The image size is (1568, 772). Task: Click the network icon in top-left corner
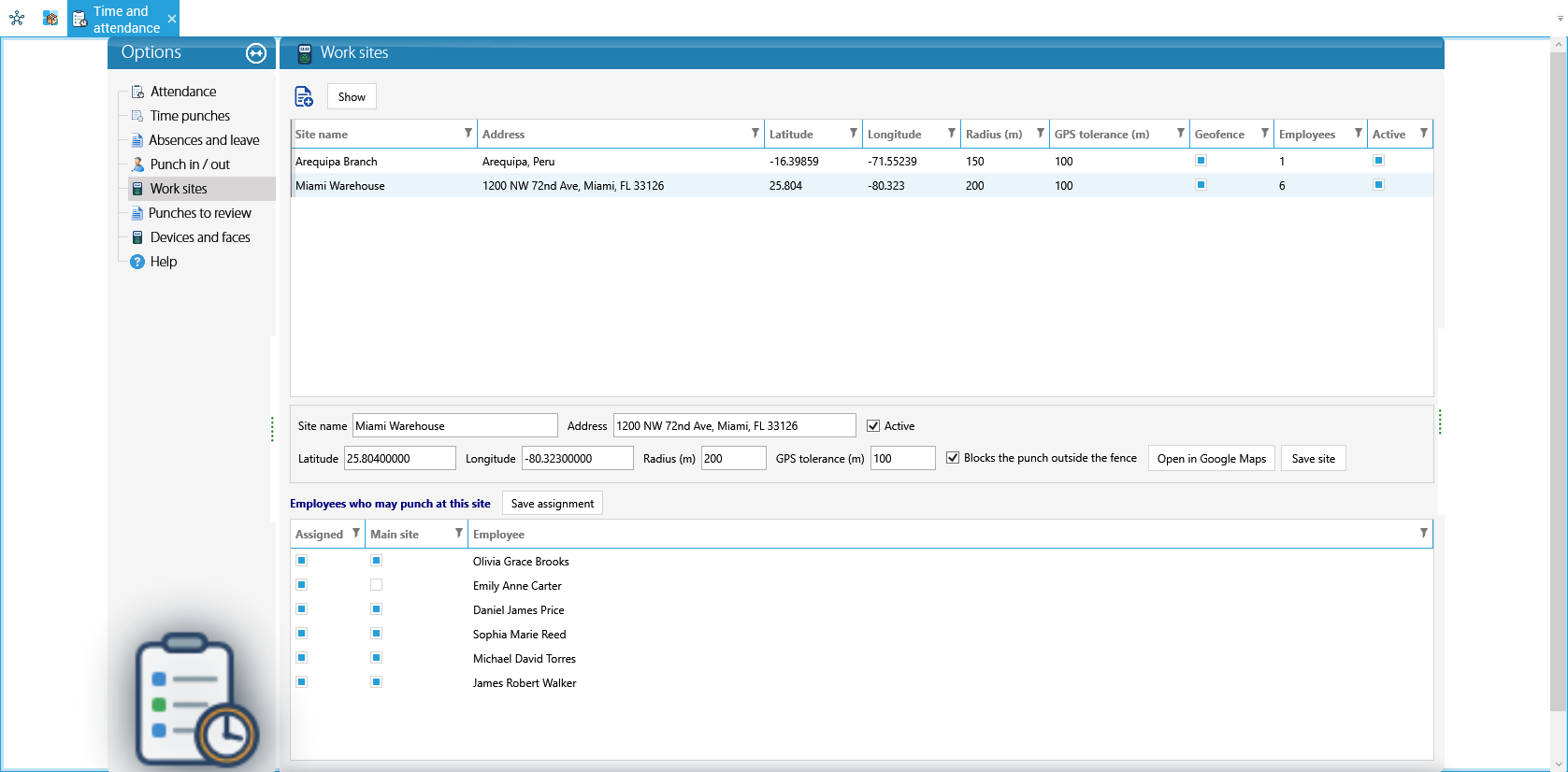(x=17, y=18)
